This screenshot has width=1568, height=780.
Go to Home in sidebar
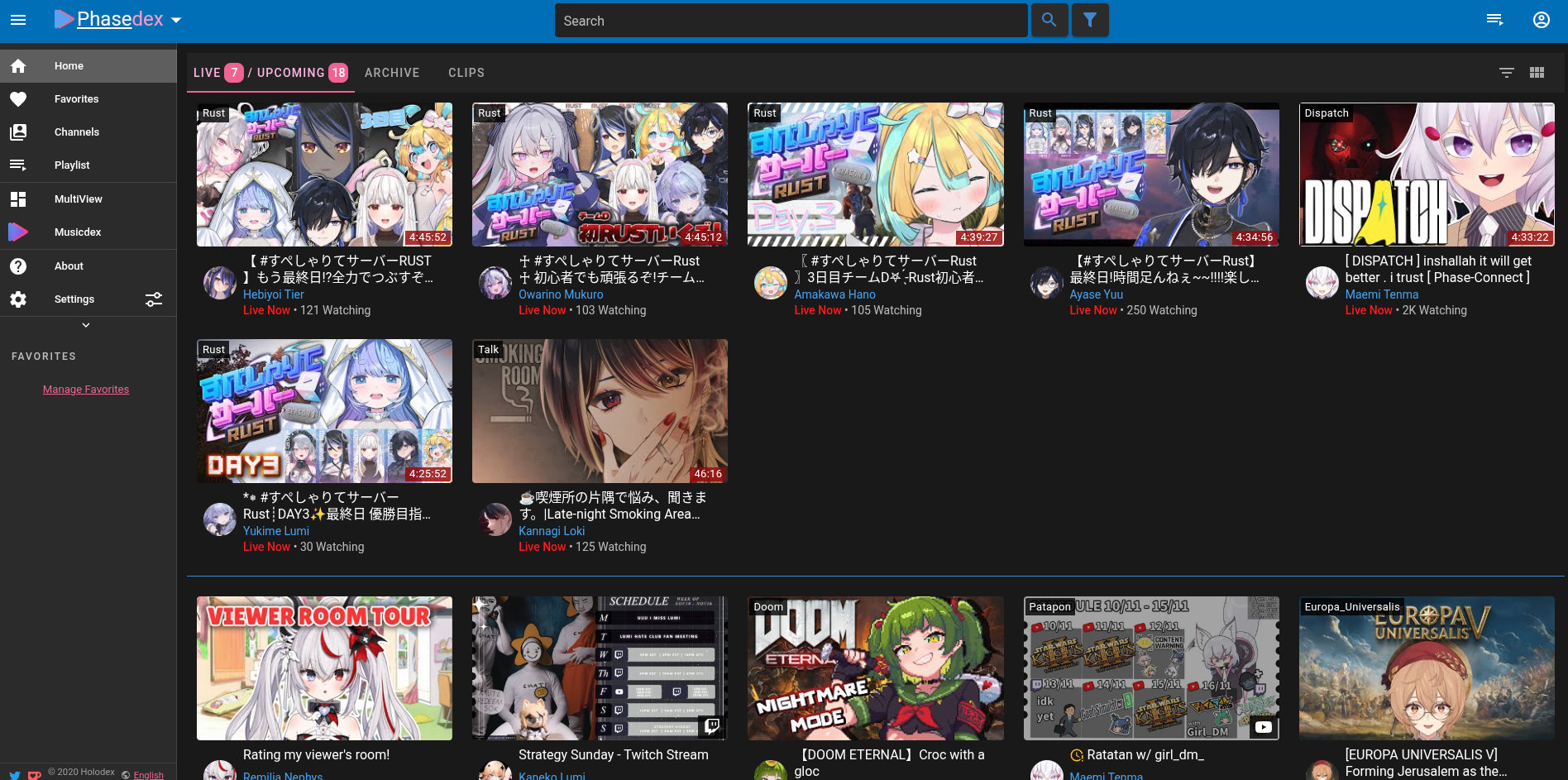[88, 66]
